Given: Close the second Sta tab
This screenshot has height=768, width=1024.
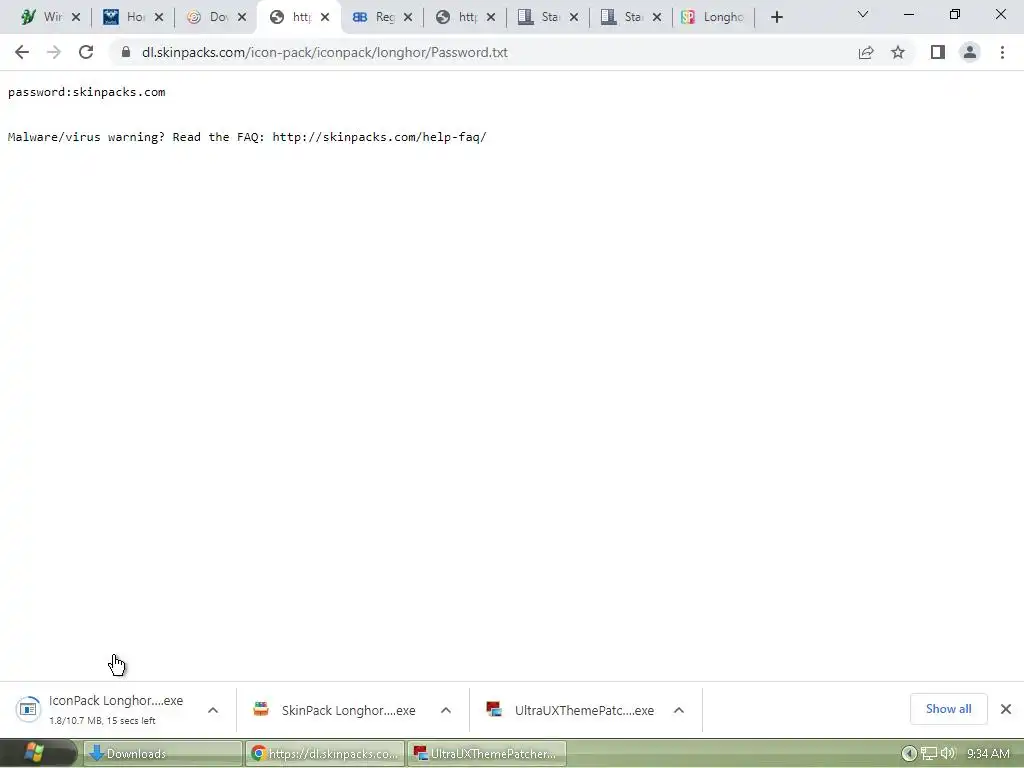Looking at the screenshot, I should [657, 17].
